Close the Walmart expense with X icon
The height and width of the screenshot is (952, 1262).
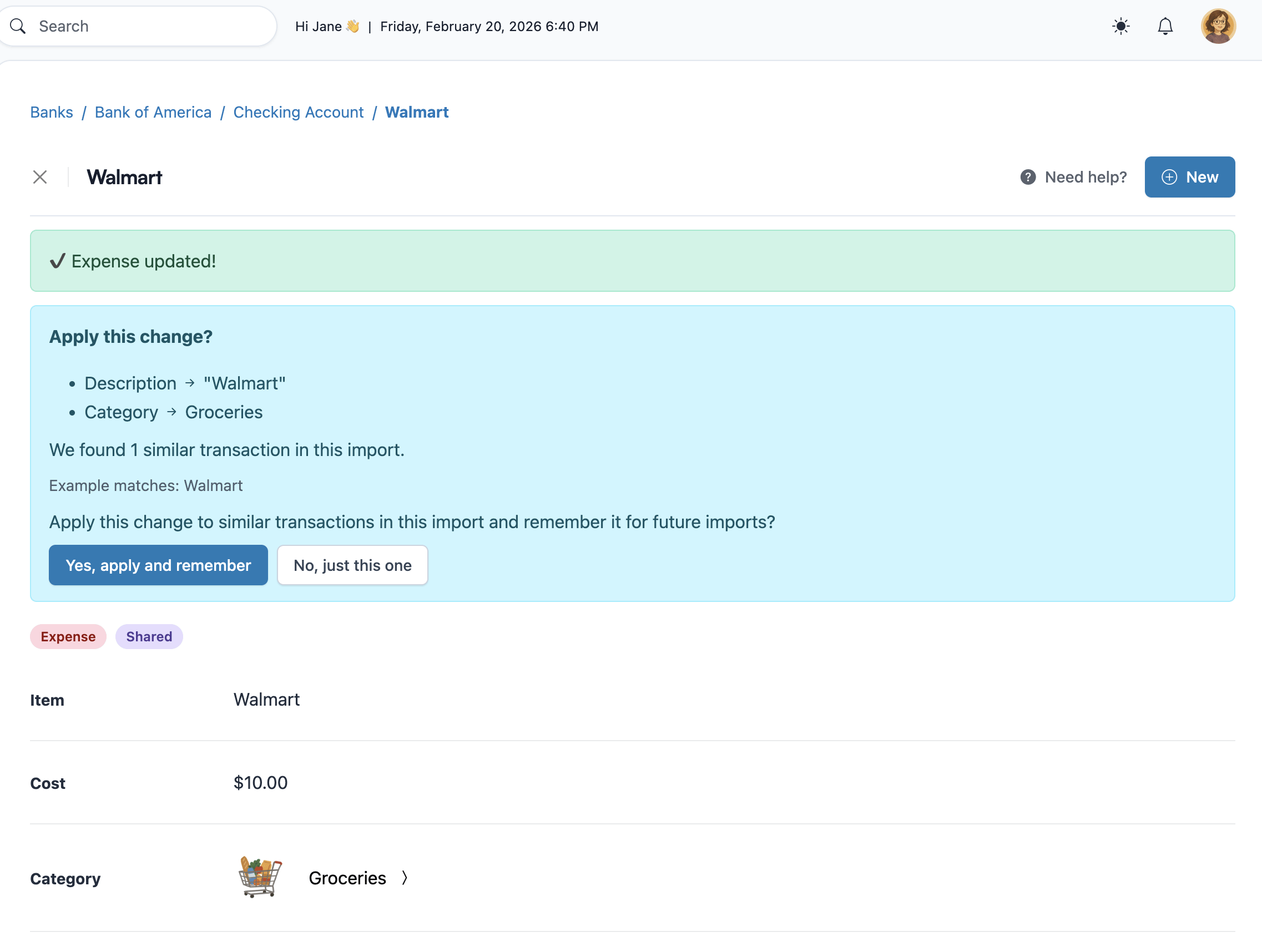(40, 178)
